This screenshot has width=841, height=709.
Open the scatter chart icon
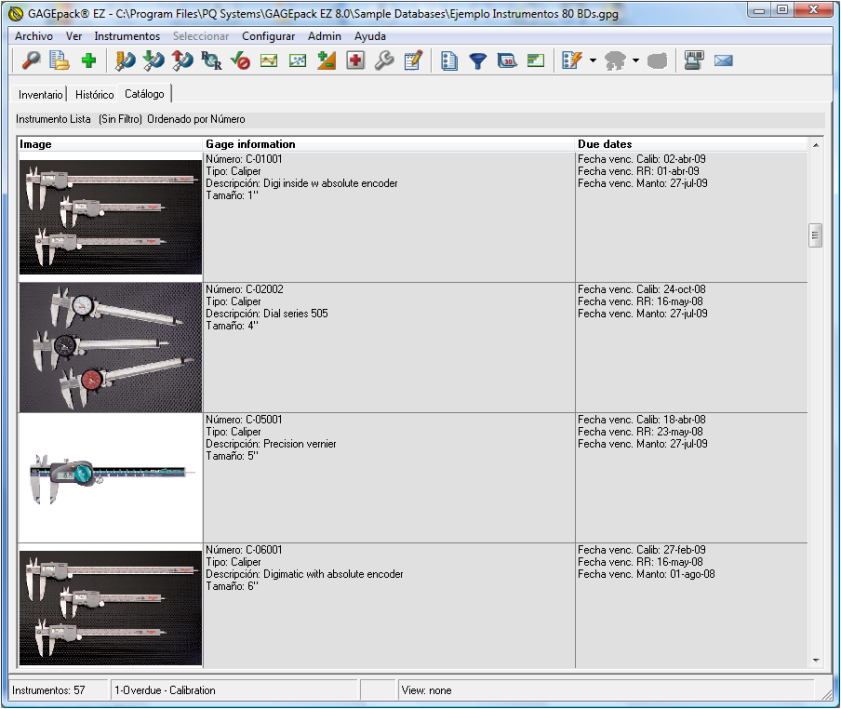(298, 60)
